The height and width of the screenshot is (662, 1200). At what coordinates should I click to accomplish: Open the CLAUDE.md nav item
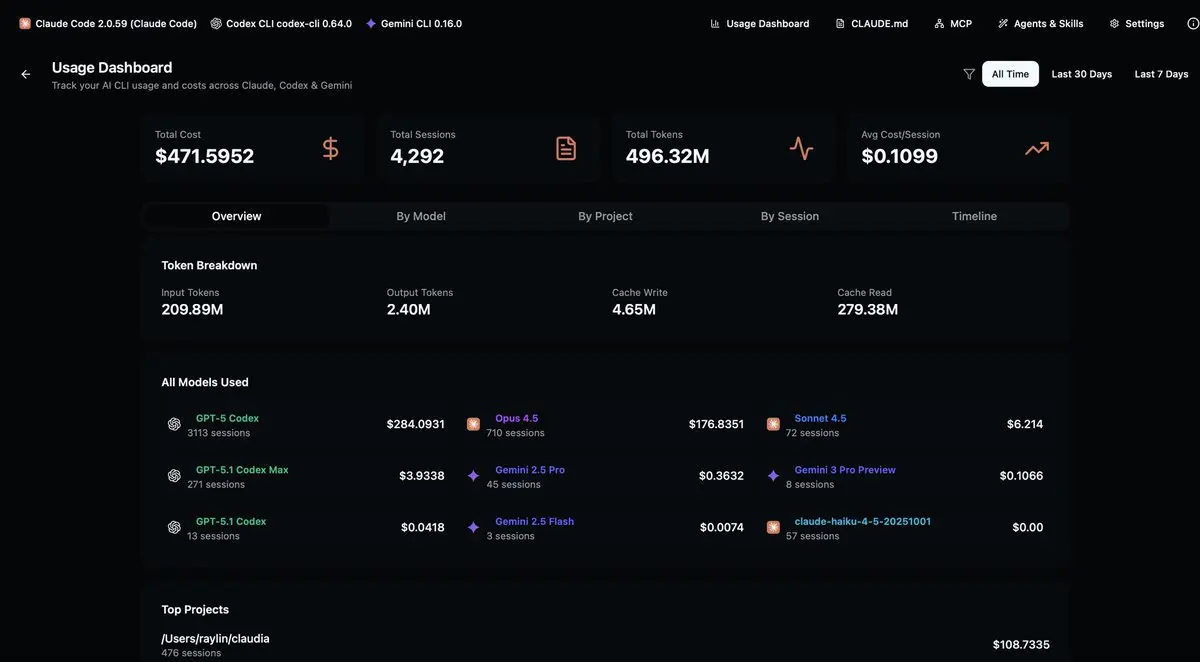[872, 23]
